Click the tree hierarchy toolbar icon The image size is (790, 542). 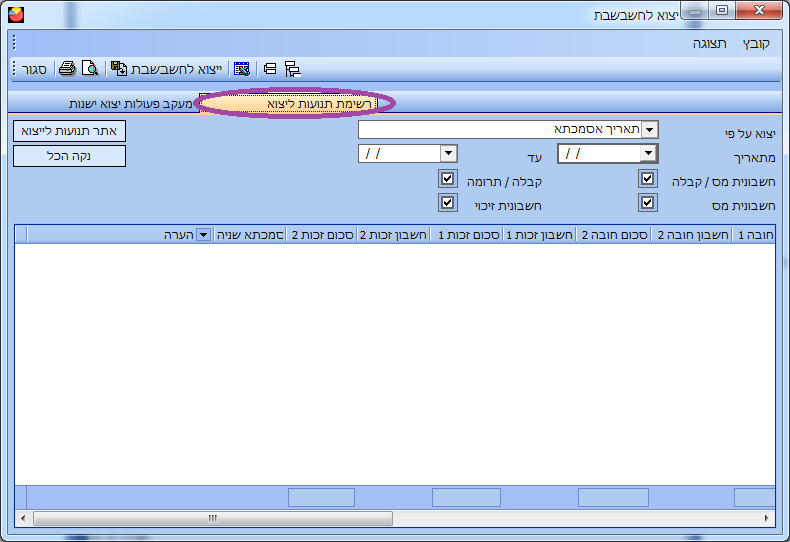coord(292,69)
